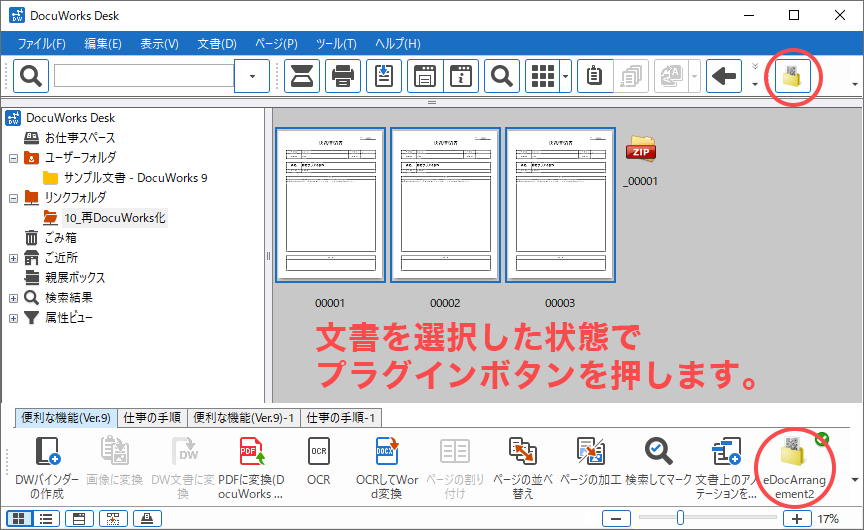
Task: Click the printer icon in toolbar
Action: tap(343, 75)
